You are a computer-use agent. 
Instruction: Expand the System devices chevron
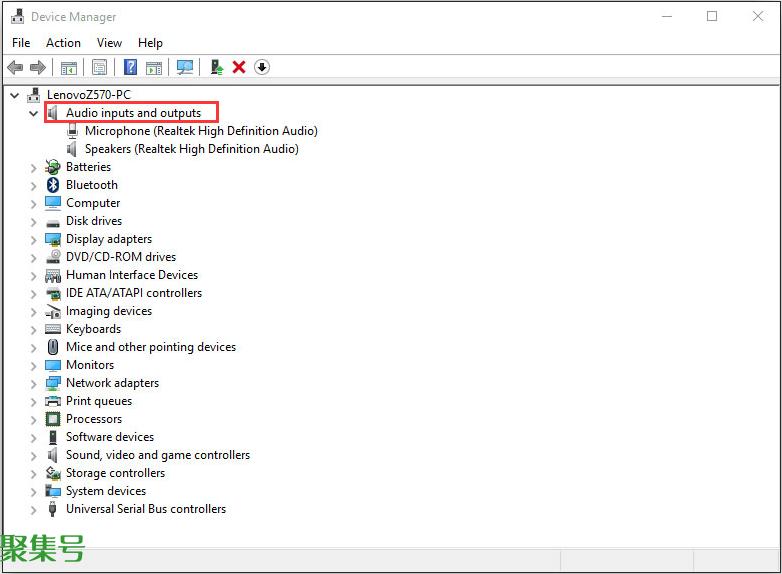tap(33, 492)
